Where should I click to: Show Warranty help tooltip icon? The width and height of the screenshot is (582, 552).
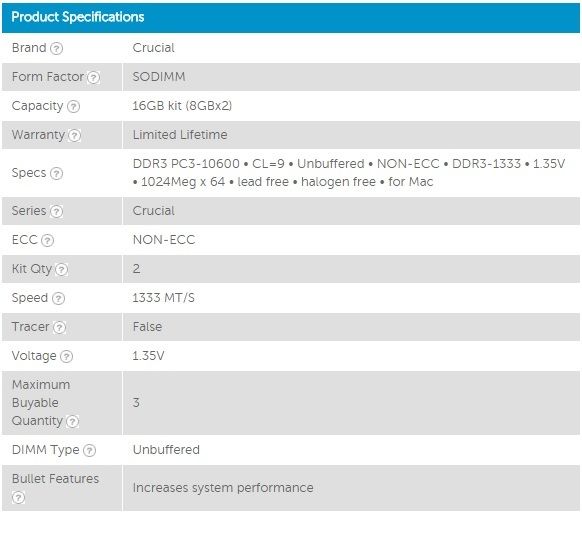pyautogui.click(x=75, y=135)
